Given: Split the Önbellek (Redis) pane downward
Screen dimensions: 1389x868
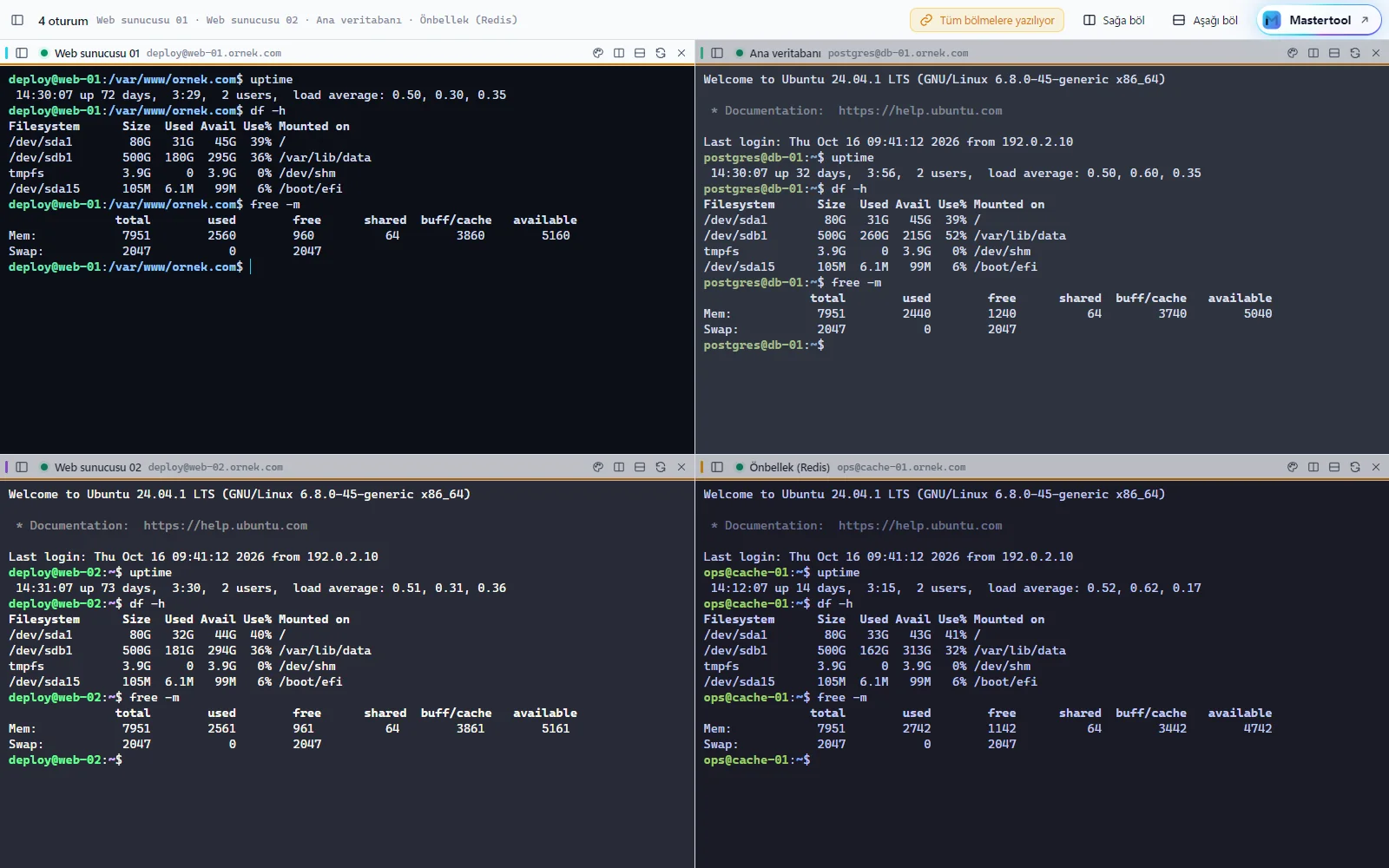Looking at the screenshot, I should pyautogui.click(x=1334, y=467).
